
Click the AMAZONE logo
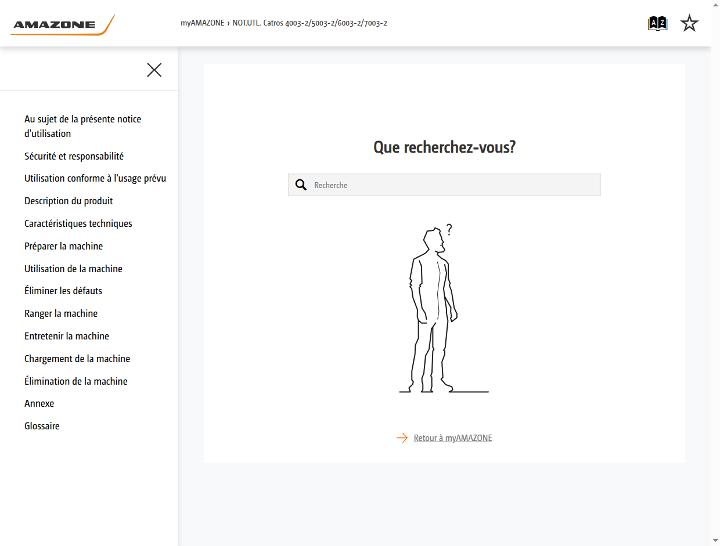[x=63, y=25]
